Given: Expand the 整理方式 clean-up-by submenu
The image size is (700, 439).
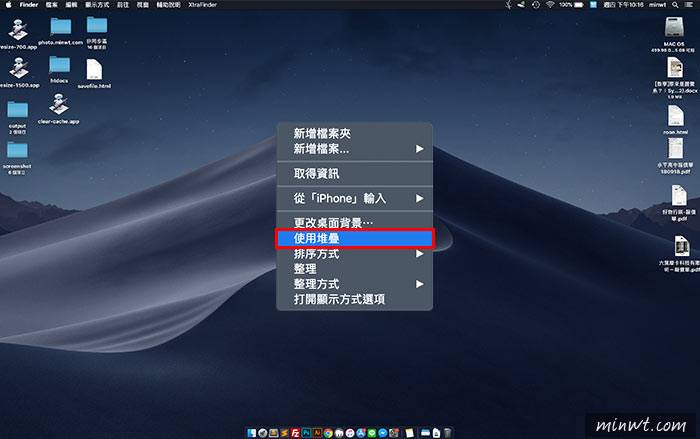Looking at the screenshot, I should click(355, 284).
